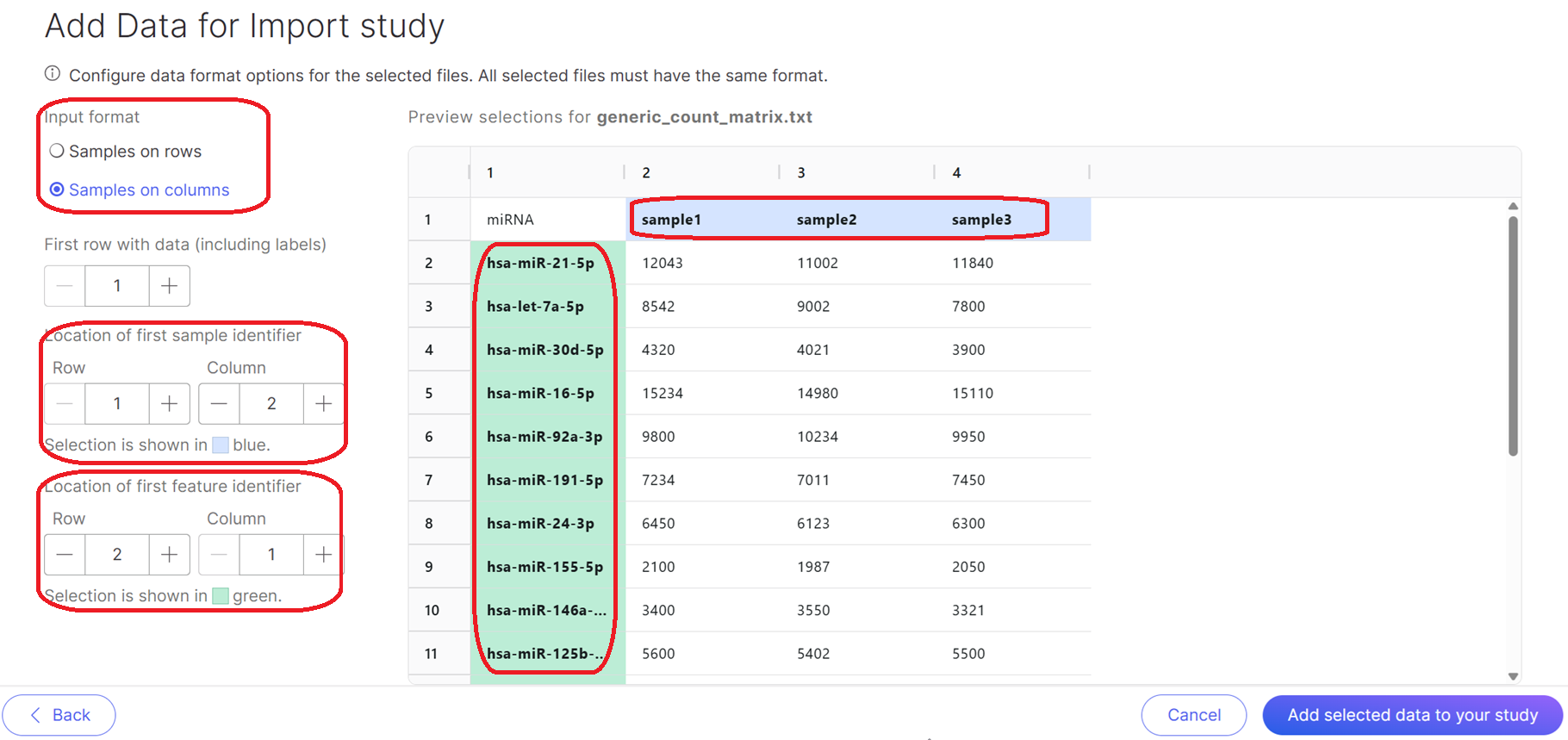This screenshot has height=740, width=1568.
Task: Click the Back button
Action: tap(59, 715)
